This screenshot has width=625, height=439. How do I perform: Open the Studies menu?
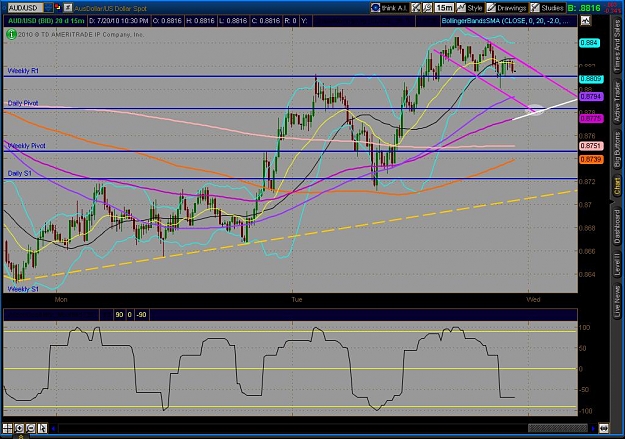coord(547,8)
